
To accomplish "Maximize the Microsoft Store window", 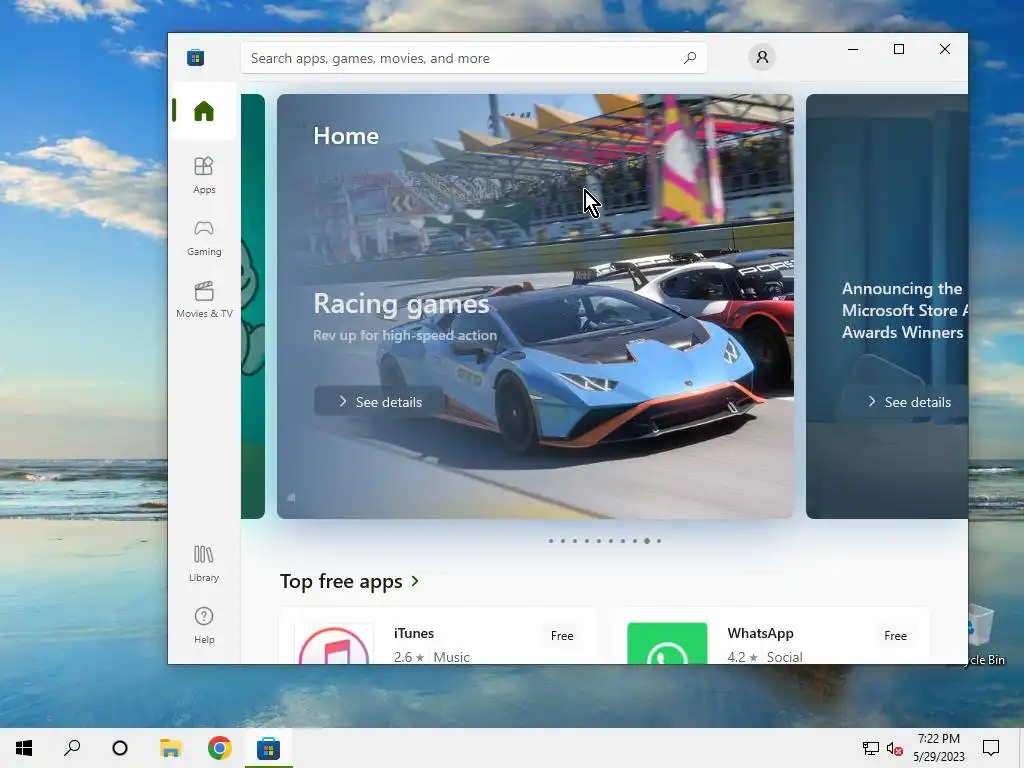I will tap(899, 50).
